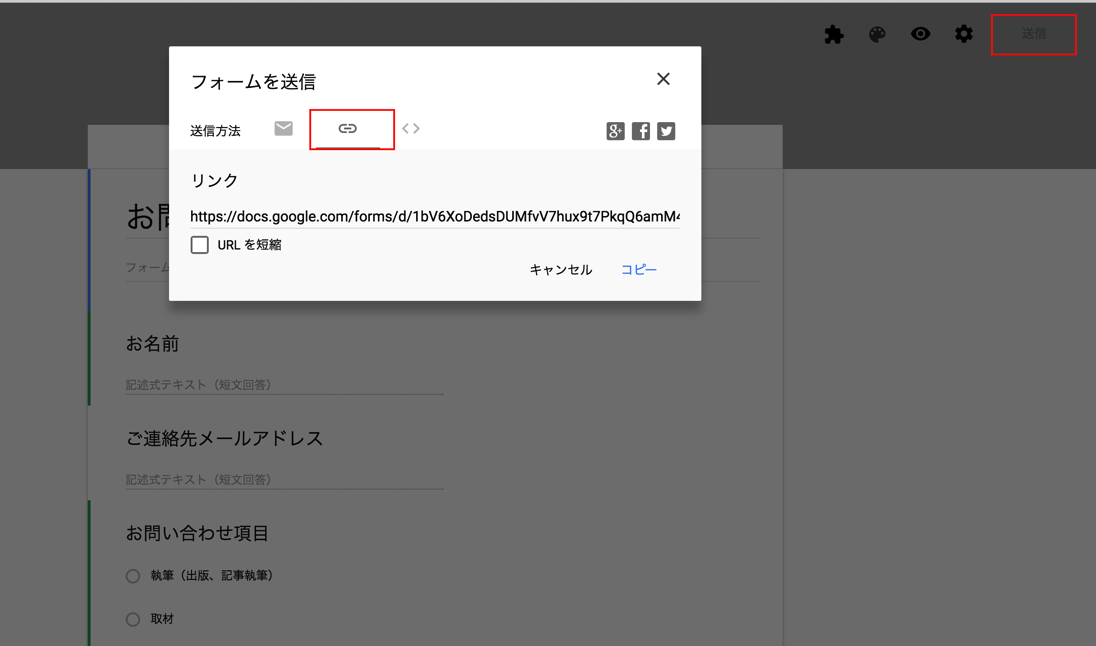Click the コピー button
The height and width of the screenshot is (646, 1096).
(x=639, y=270)
